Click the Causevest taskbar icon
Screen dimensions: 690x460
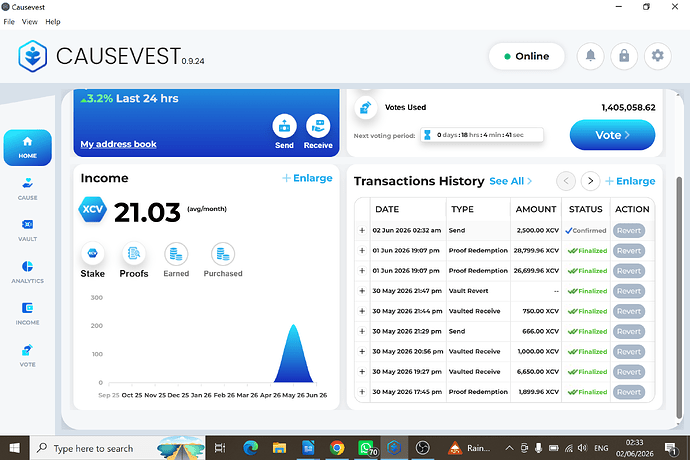click(394, 448)
